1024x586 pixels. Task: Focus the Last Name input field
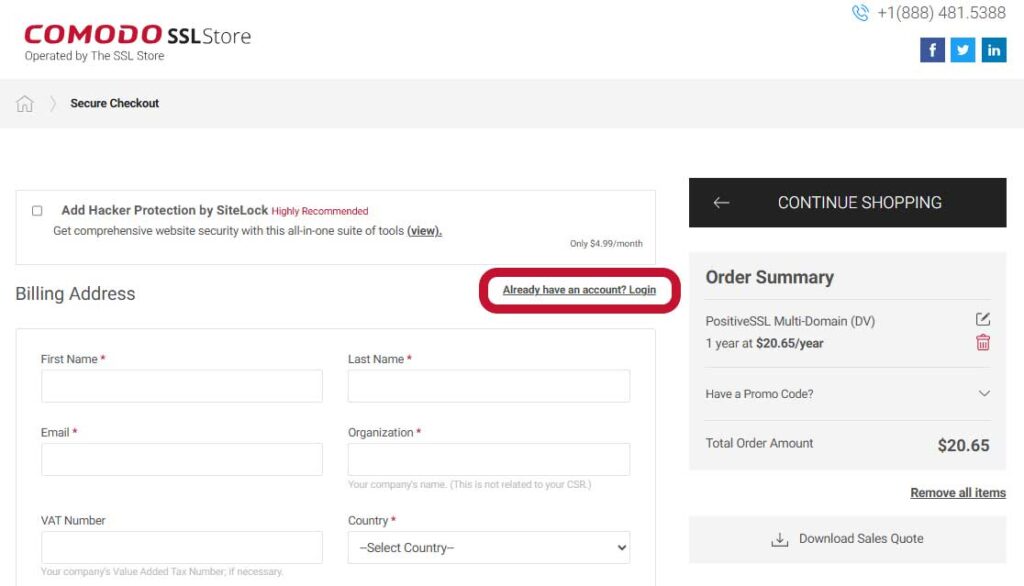488,386
